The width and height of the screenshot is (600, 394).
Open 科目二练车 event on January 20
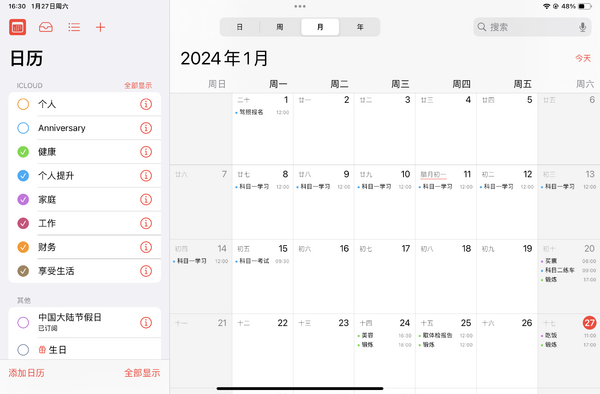coord(568,270)
